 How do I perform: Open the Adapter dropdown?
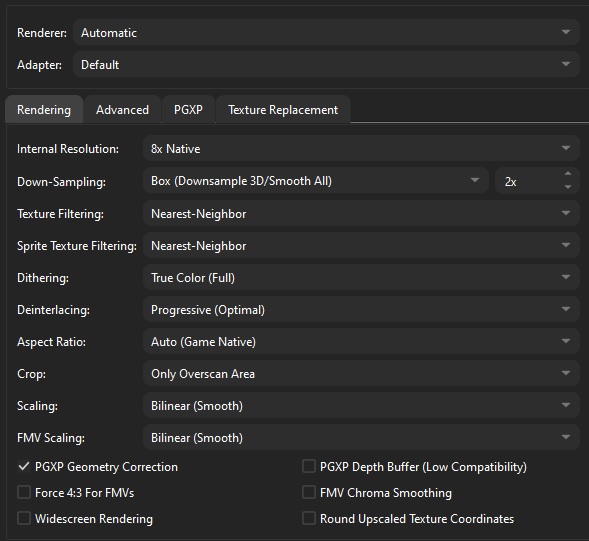click(x=326, y=64)
